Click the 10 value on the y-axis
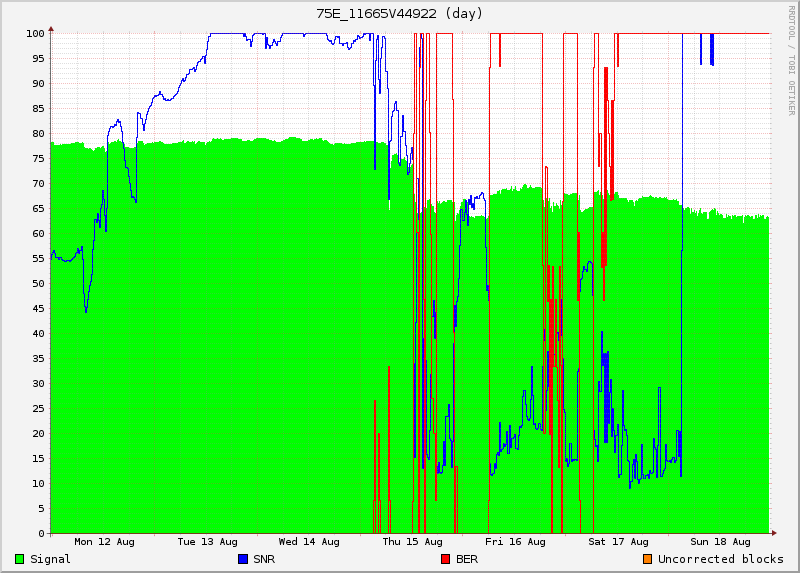The height and width of the screenshot is (573, 800). 38,484
